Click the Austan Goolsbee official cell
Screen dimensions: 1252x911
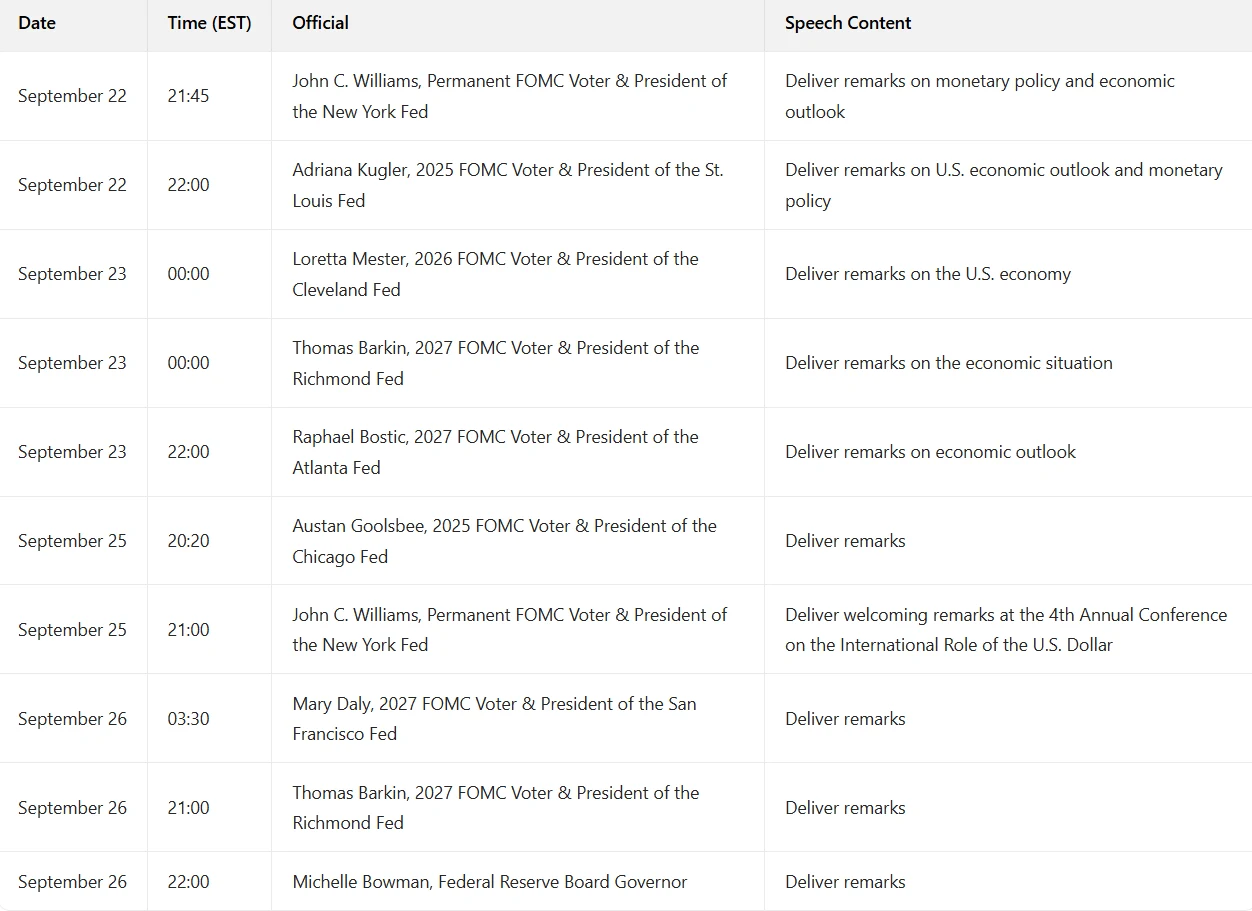tap(504, 541)
